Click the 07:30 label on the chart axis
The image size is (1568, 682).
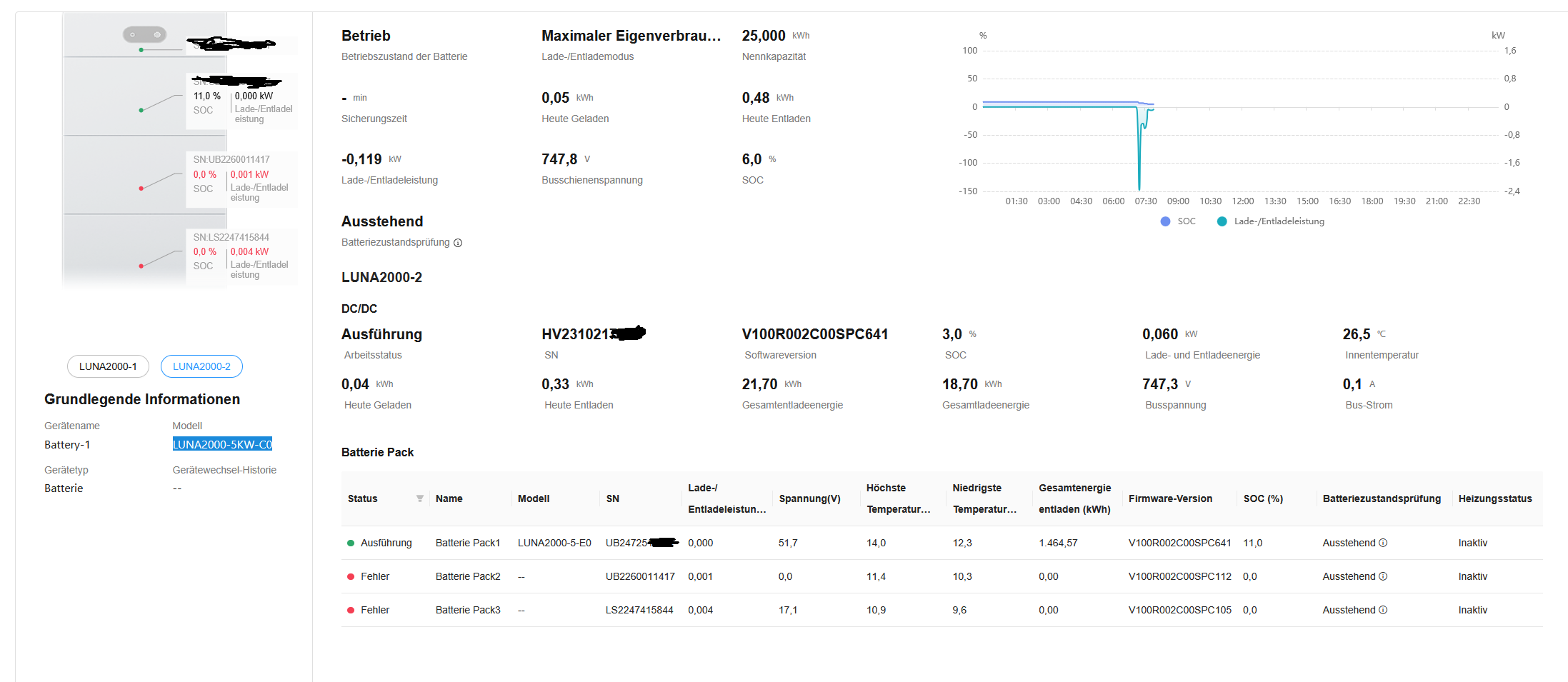(x=1146, y=201)
